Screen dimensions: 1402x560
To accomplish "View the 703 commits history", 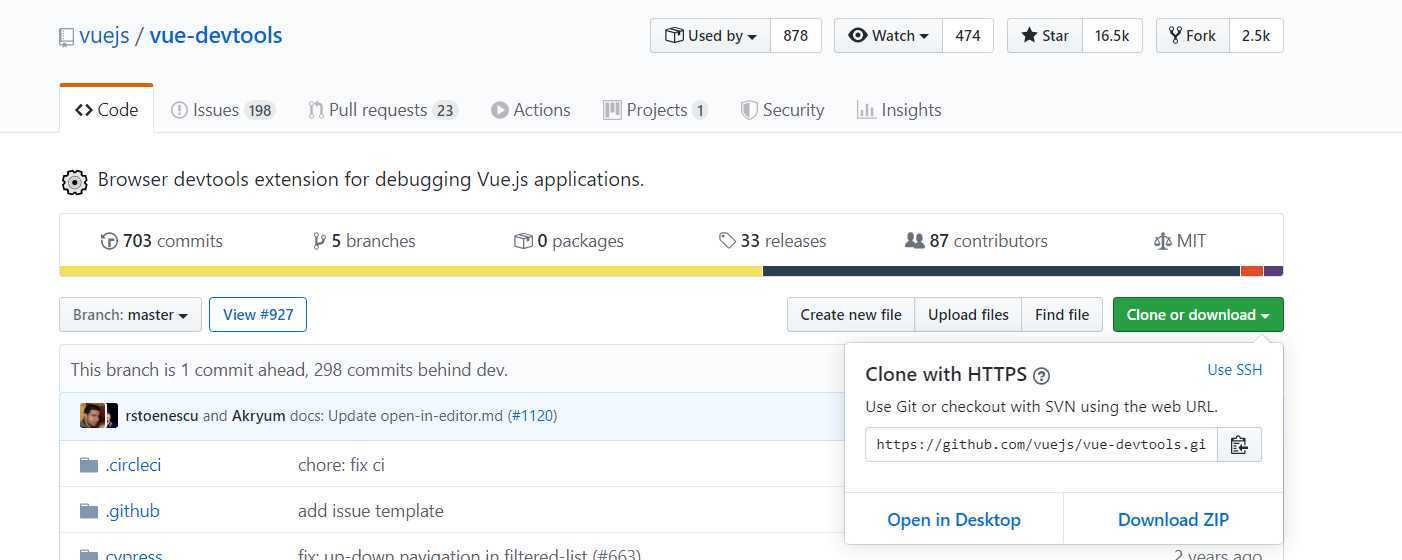I will coord(162,241).
